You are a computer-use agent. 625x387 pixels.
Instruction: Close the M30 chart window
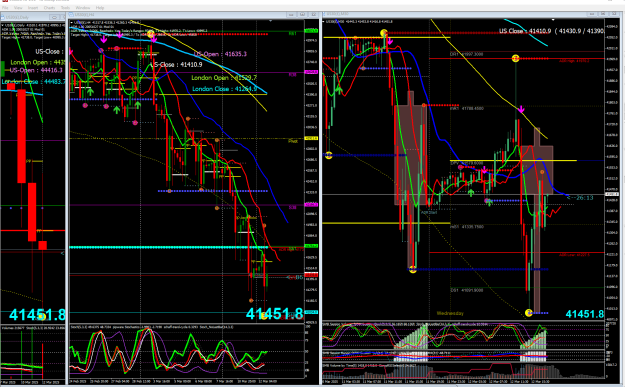click(x=615, y=14)
